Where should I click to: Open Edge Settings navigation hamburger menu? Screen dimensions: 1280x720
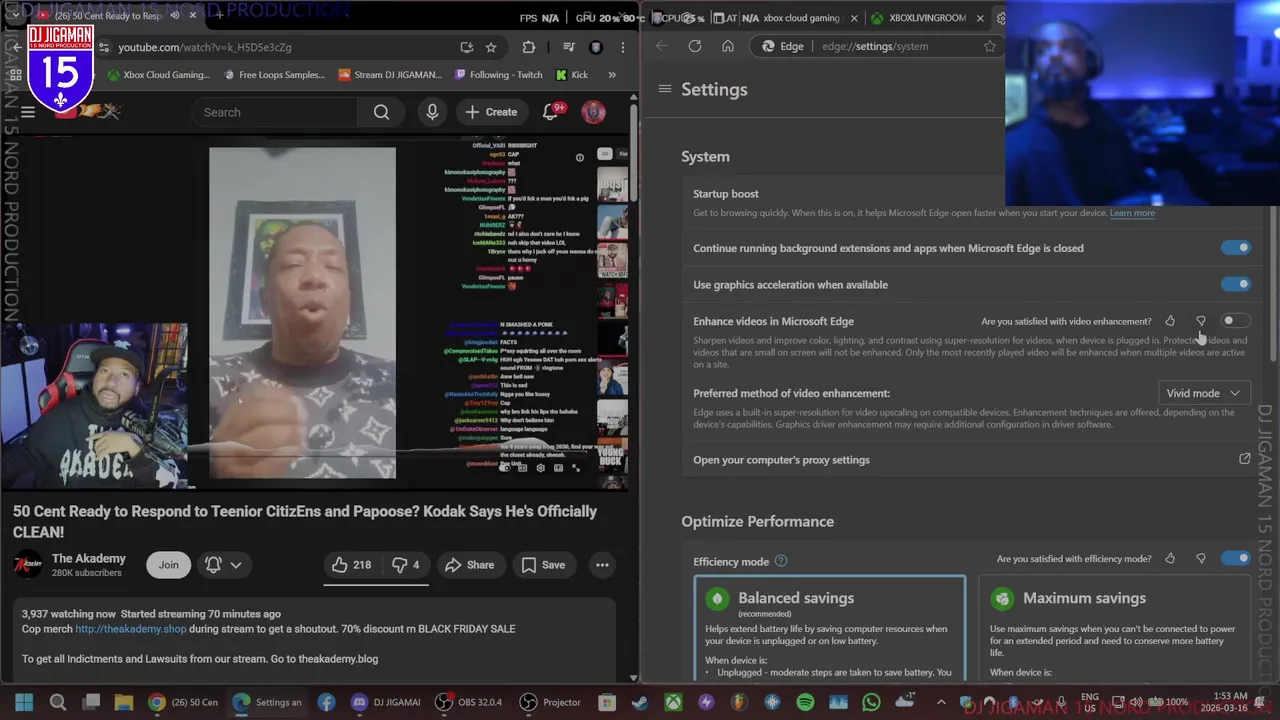(664, 89)
